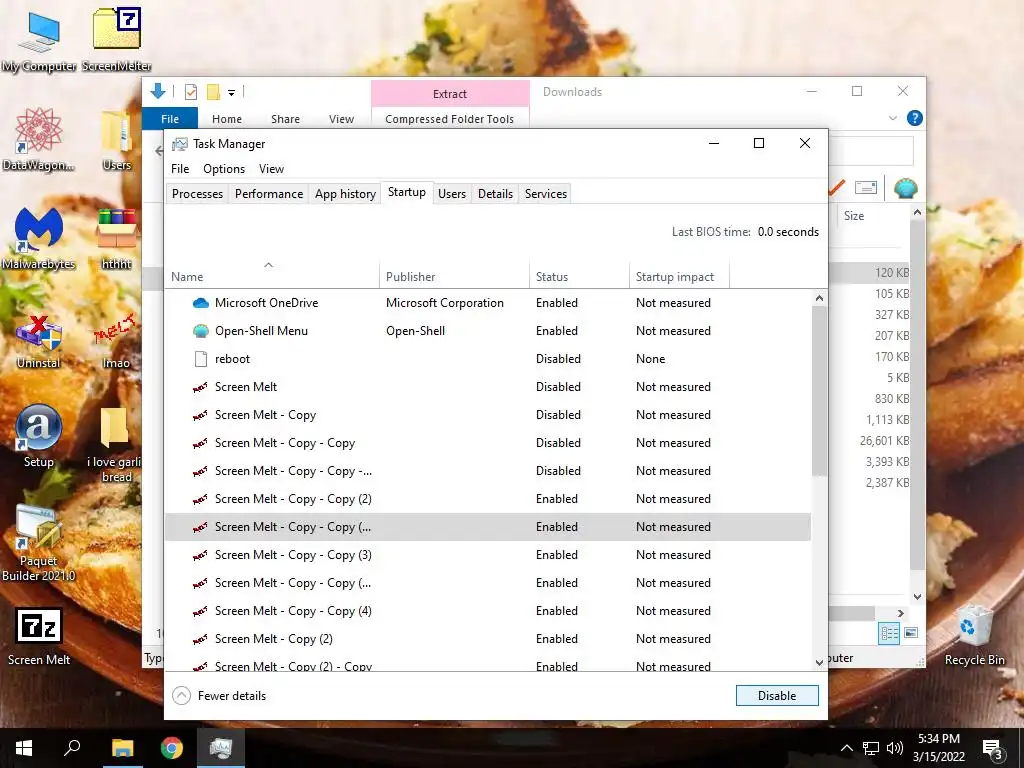Image resolution: width=1024 pixels, height=768 pixels.
Task: Open taskbar search magnifier
Action: (72, 748)
